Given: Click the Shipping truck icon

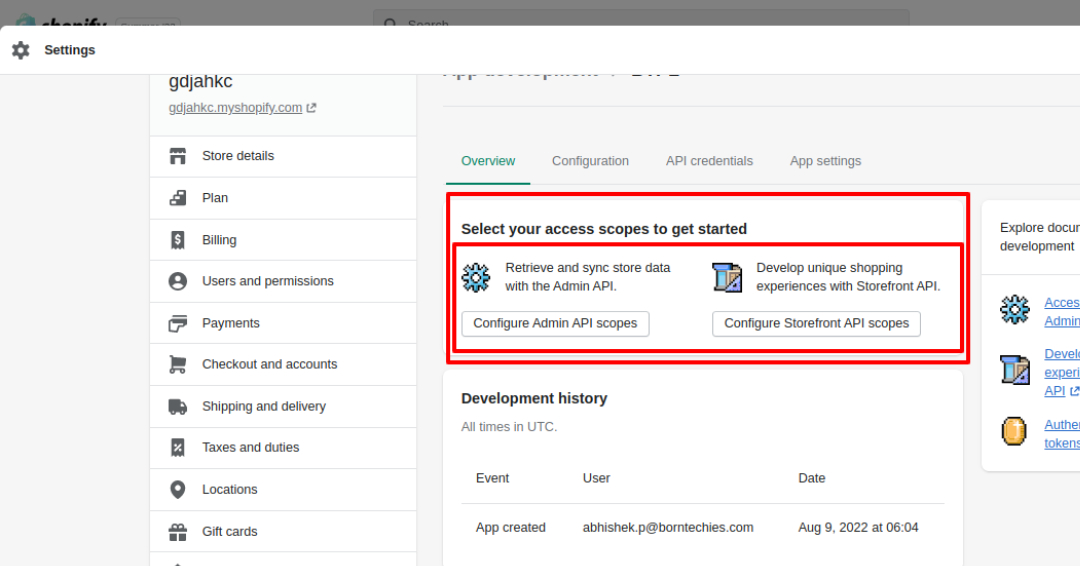Looking at the screenshot, I should click(178, 406).
